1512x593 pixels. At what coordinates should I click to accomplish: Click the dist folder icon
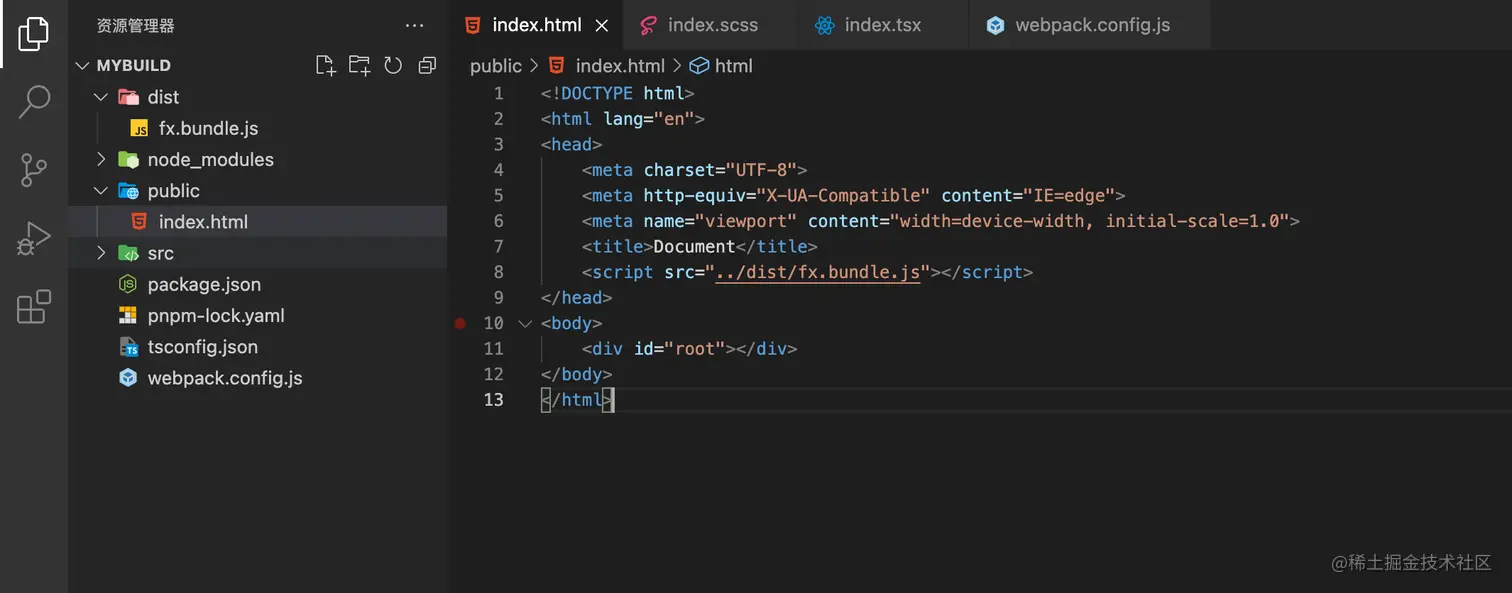(128, 97)
